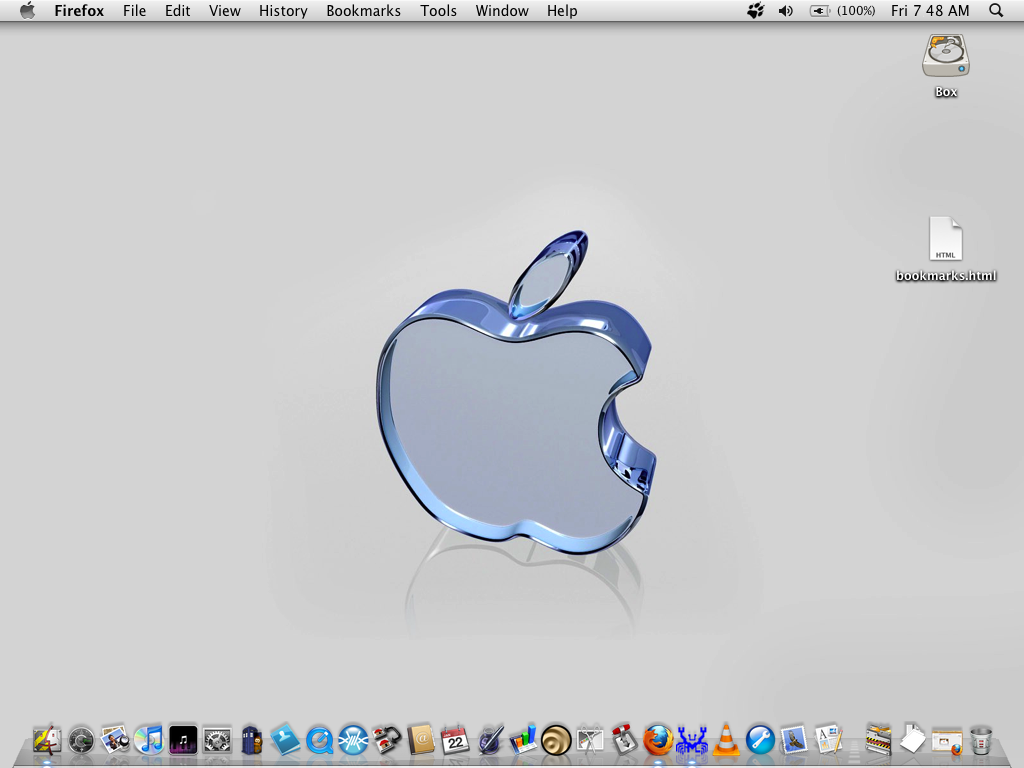Open the blue Realtek crab icon in dock
Image resolution: width=1024 pixels, height=768 pixels.
pos(692,741)
